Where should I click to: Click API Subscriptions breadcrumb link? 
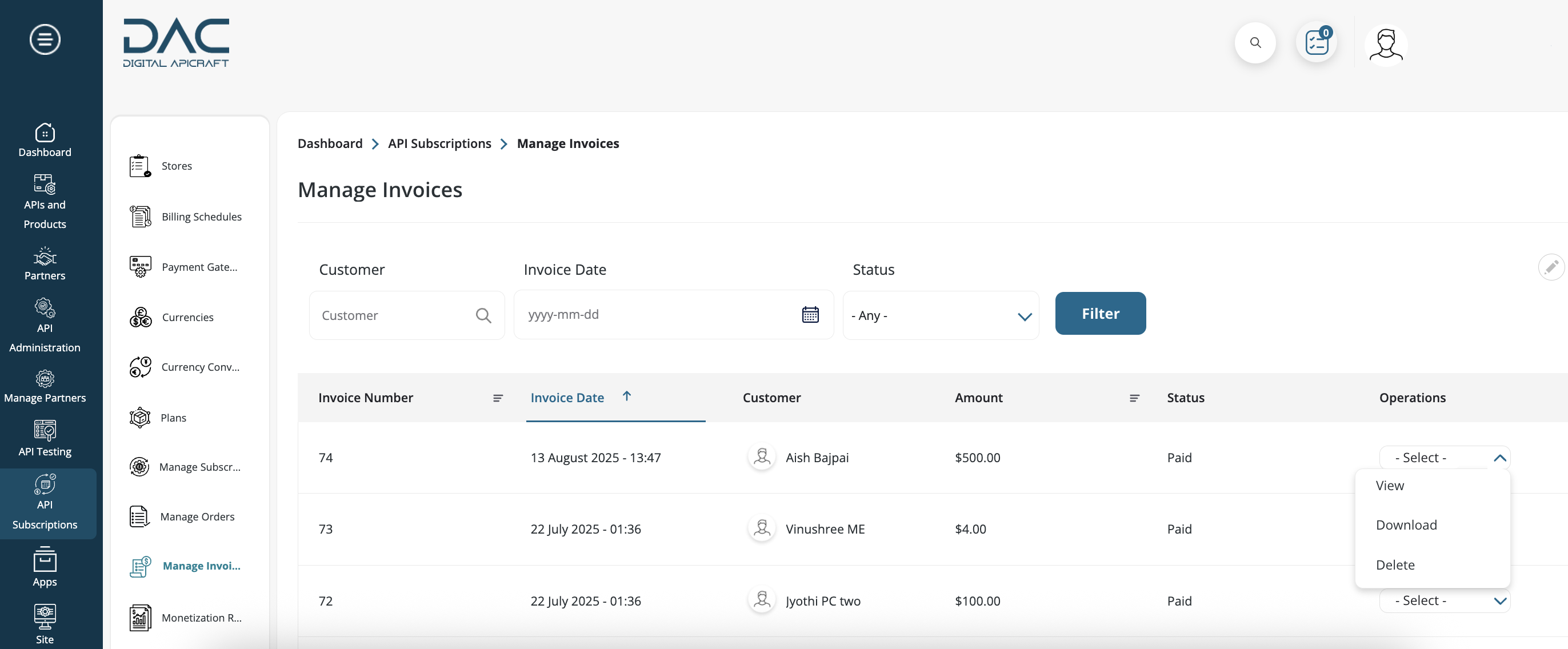(439, 143)
